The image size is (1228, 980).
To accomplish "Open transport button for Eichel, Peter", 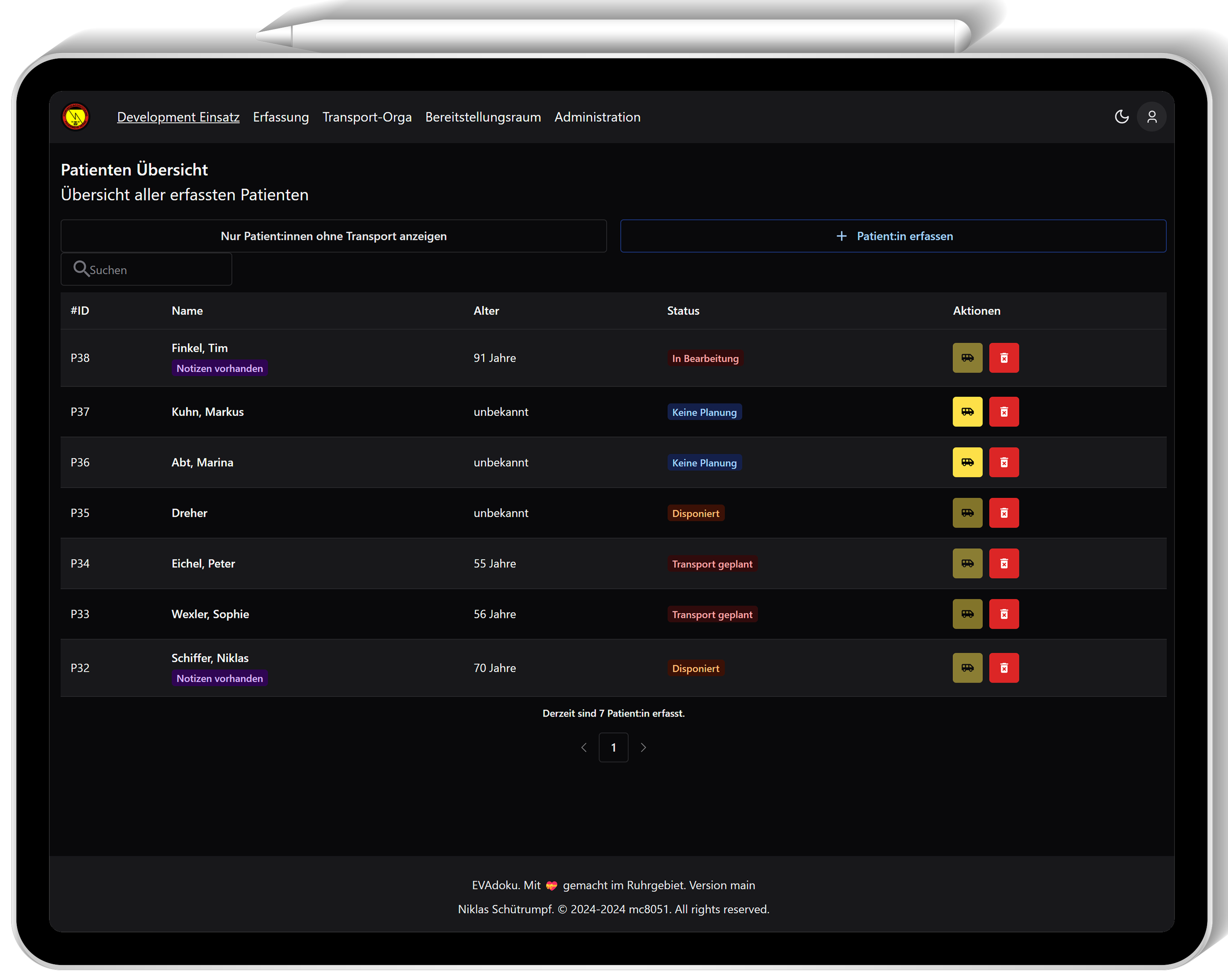I will [967, 563].
